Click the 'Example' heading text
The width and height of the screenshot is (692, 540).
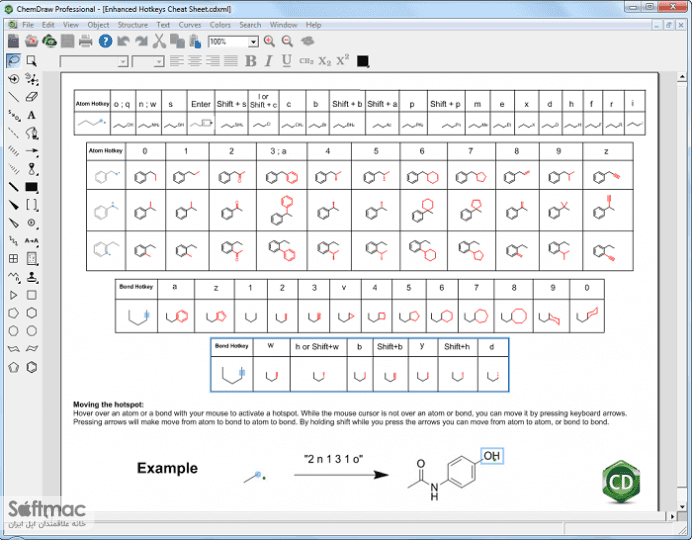tap(167, 468)
